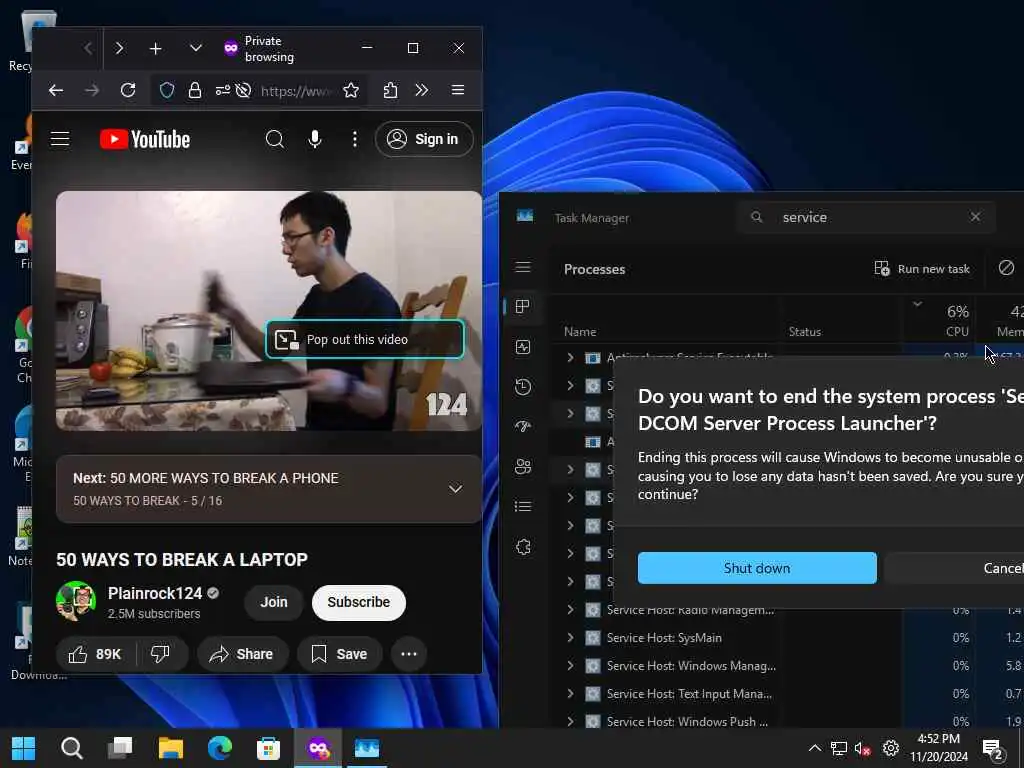This screenshot has height=768, width=1024.
Task: Click the Task Manager search field
Action: pos(866,217)
